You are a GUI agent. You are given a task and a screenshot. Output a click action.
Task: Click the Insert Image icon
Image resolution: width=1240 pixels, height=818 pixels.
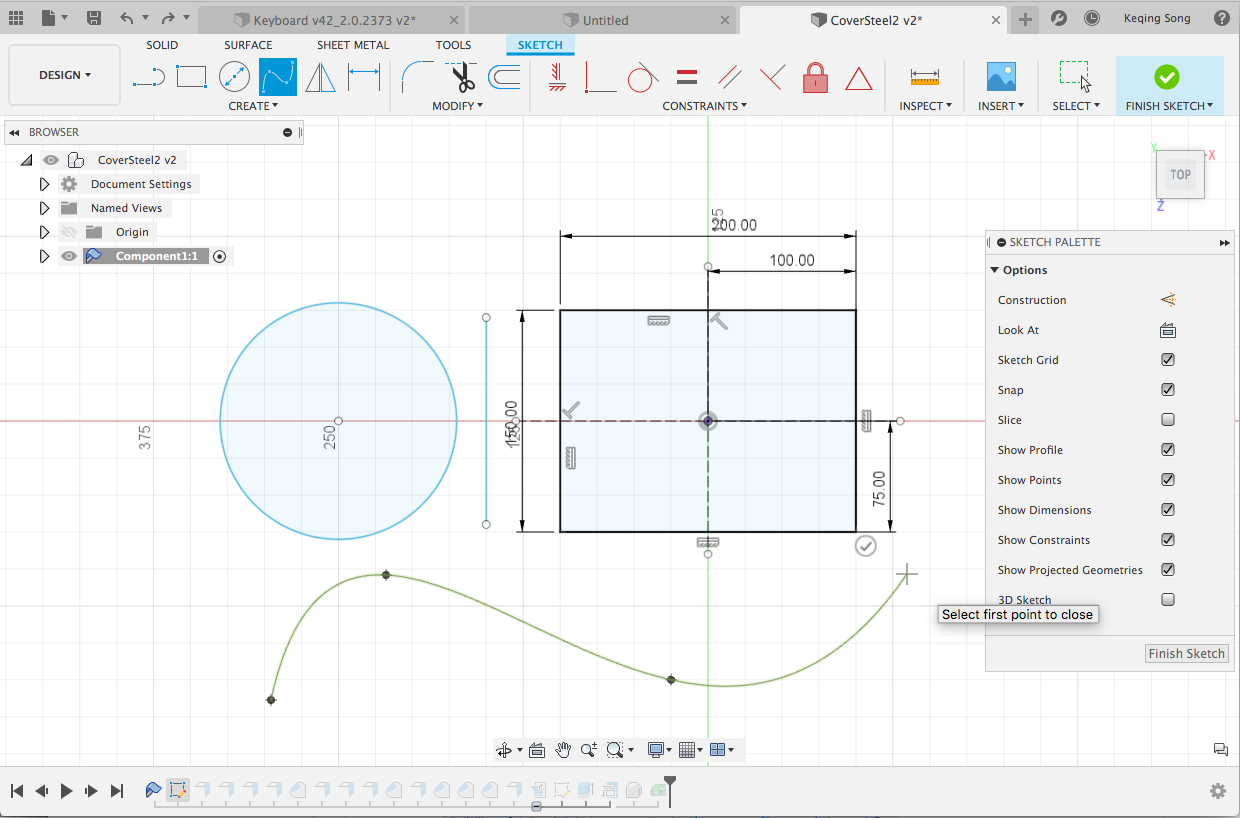coord(1000,77)
